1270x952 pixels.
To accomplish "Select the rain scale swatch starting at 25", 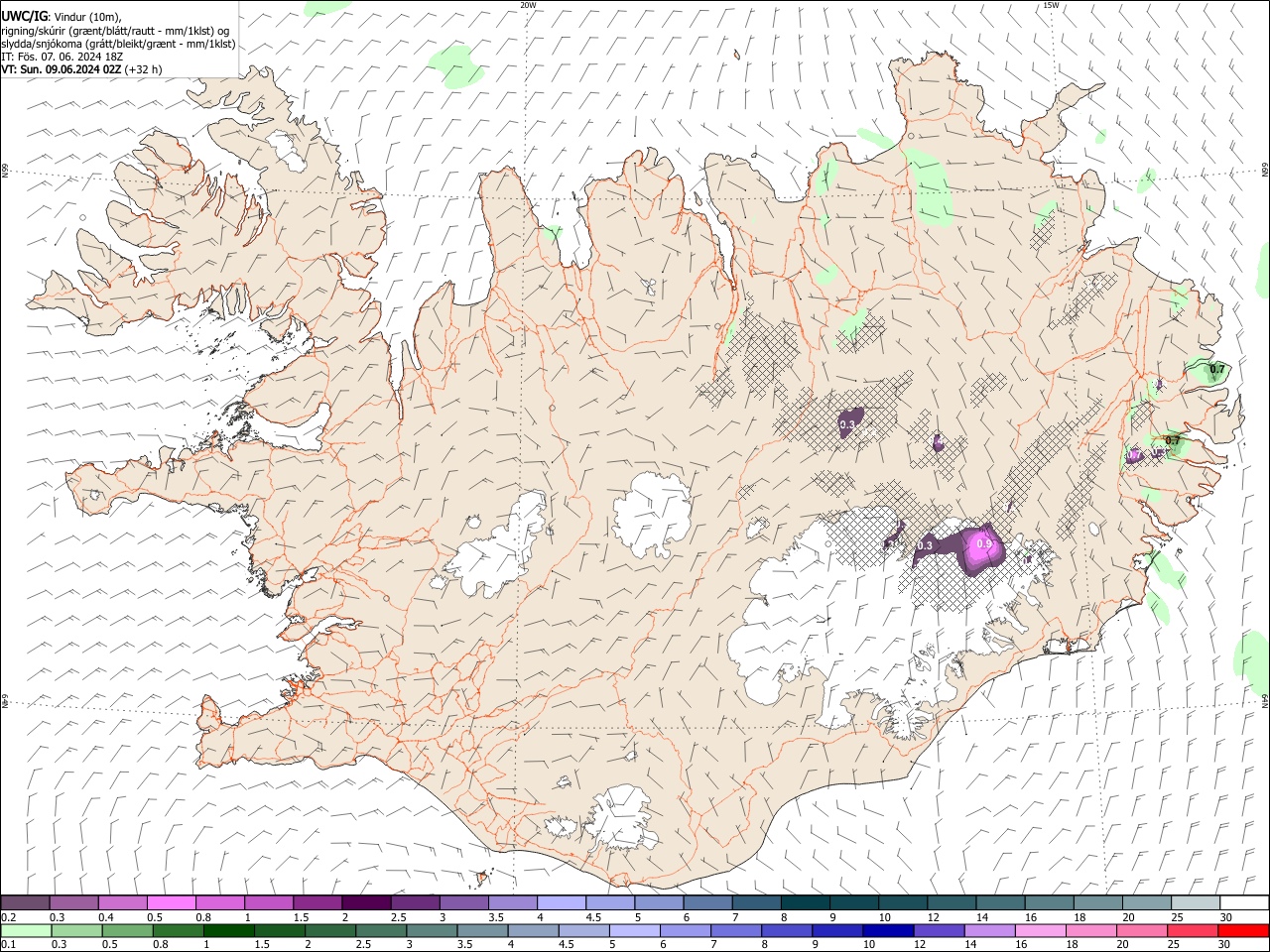I will 1191,930.
